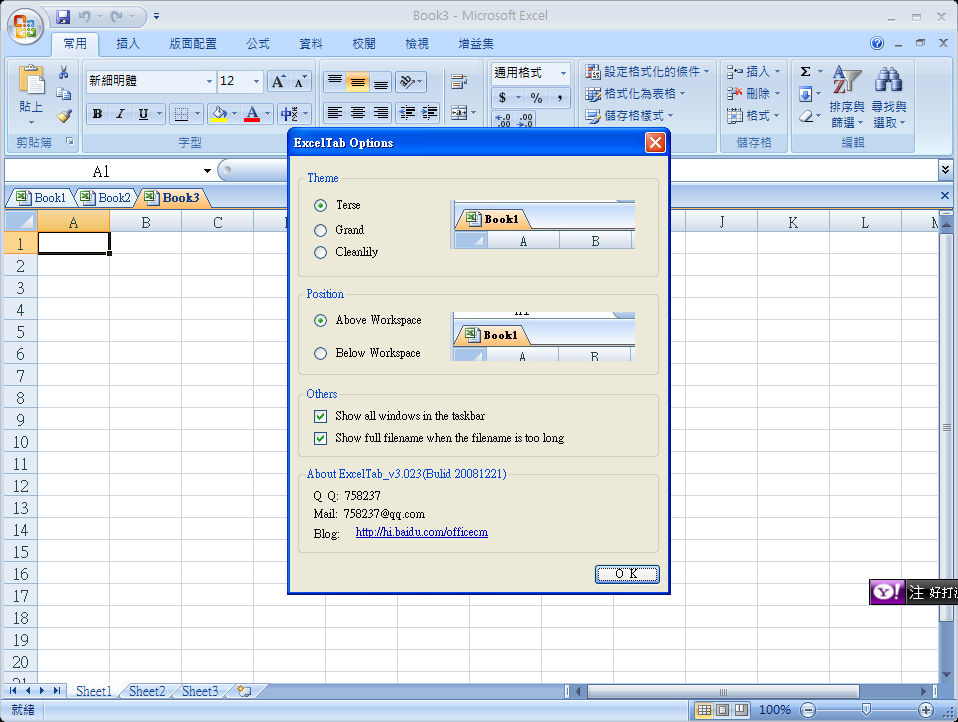The height and width of the screenshot is (722, 958).
Task: Align text to middle
Action: coord(358,81)
